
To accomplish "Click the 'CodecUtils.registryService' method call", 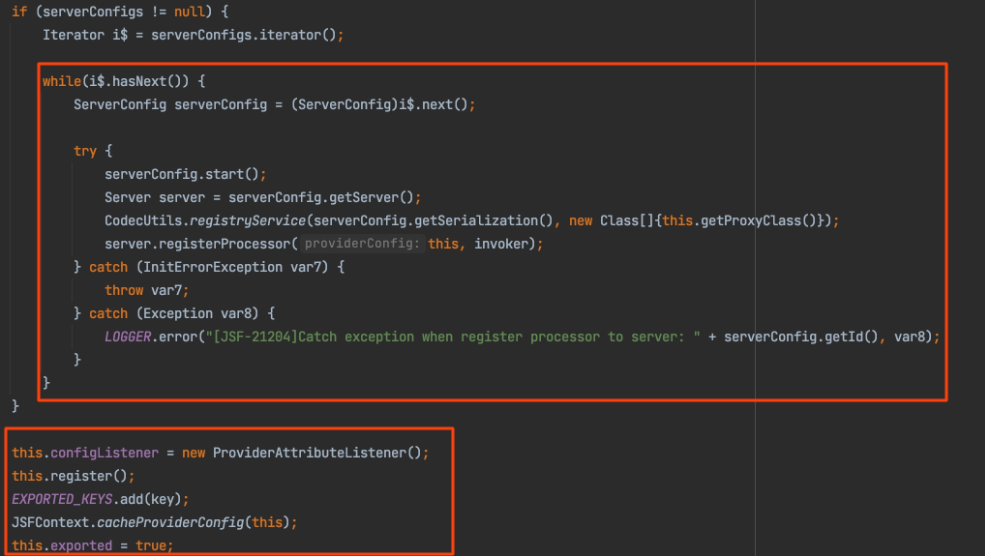I will (x=205, y=221).
